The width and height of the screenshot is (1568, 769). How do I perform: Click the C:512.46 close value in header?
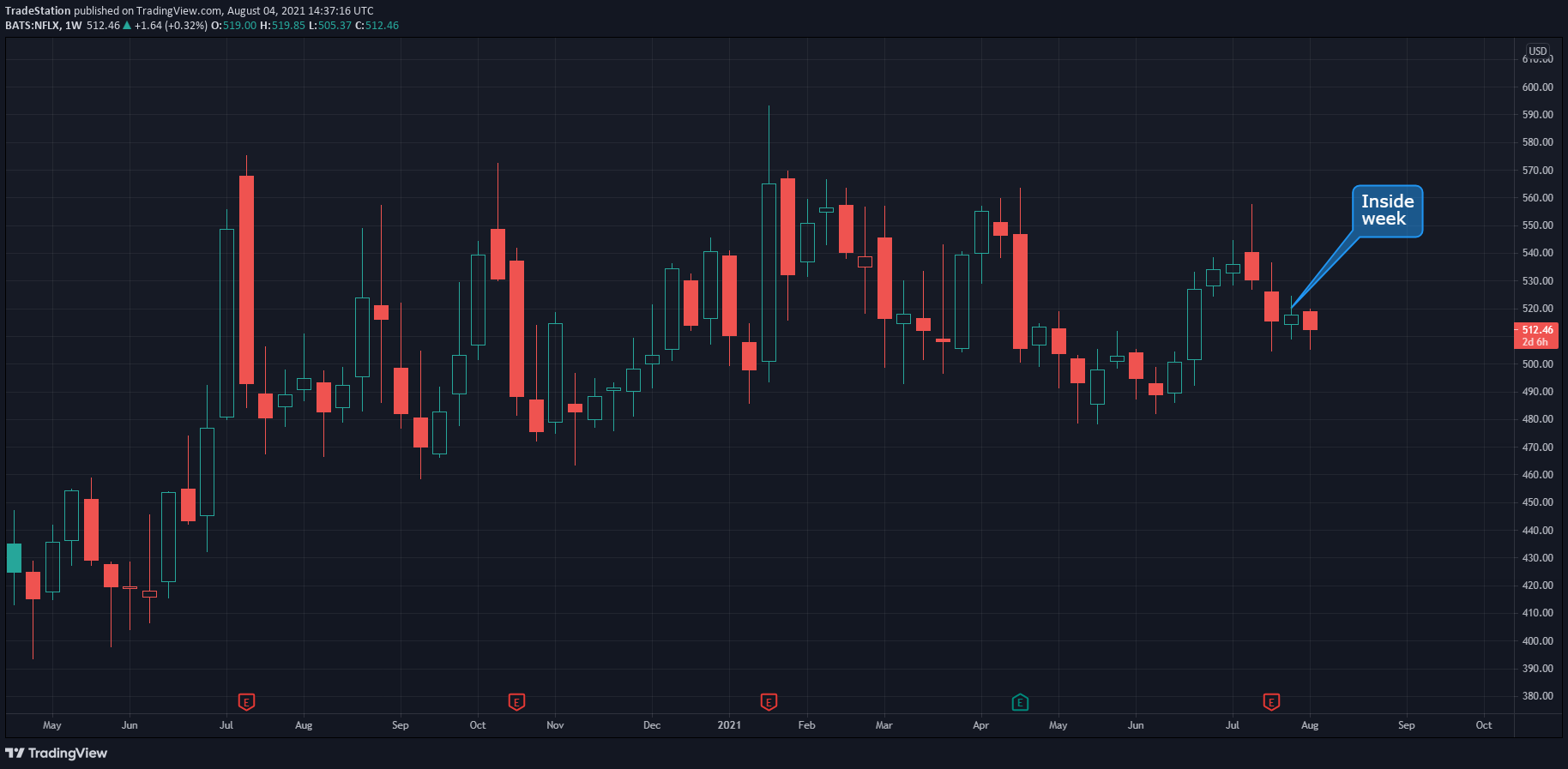(377, 26)
